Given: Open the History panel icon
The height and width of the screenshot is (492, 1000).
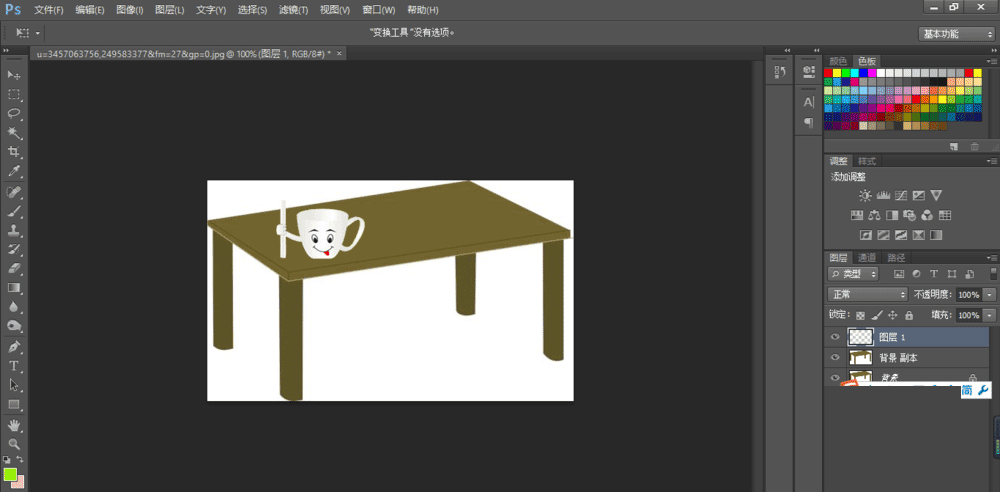Looking at the screenshot, I should [x=779, y=72].
